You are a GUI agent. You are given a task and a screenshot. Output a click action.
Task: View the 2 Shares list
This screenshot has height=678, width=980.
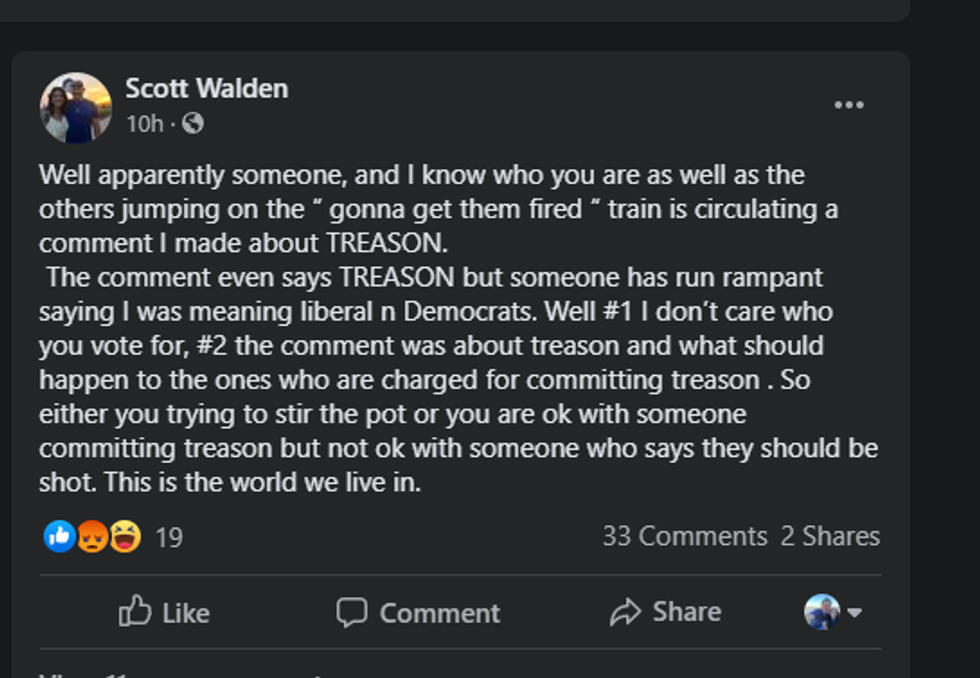830,536
